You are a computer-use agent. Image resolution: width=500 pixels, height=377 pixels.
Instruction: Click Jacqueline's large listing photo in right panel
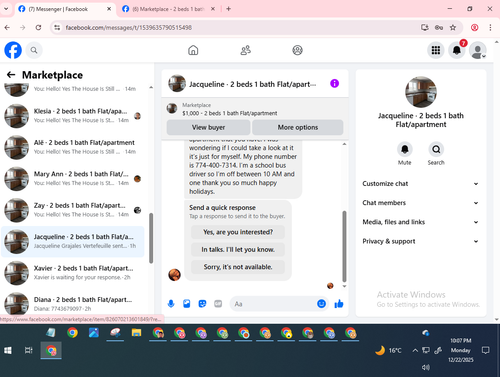421,92
